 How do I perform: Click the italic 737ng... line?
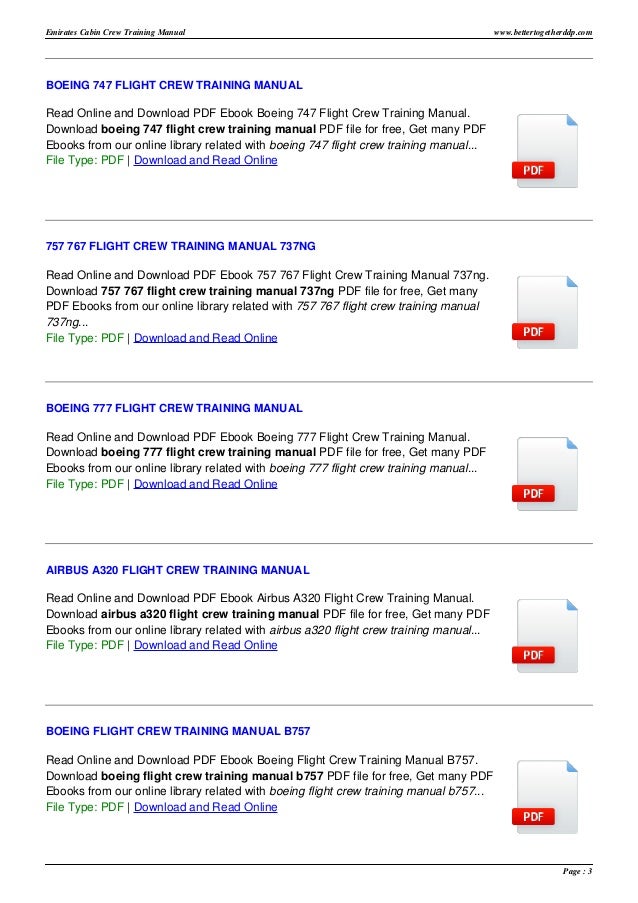pos(67,322)
